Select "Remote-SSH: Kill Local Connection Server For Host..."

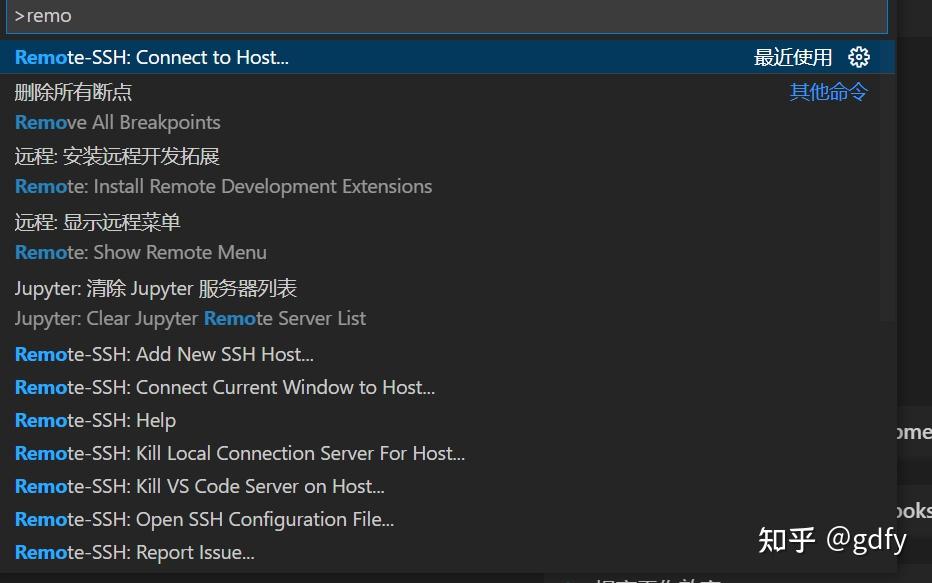click(239, 453)
